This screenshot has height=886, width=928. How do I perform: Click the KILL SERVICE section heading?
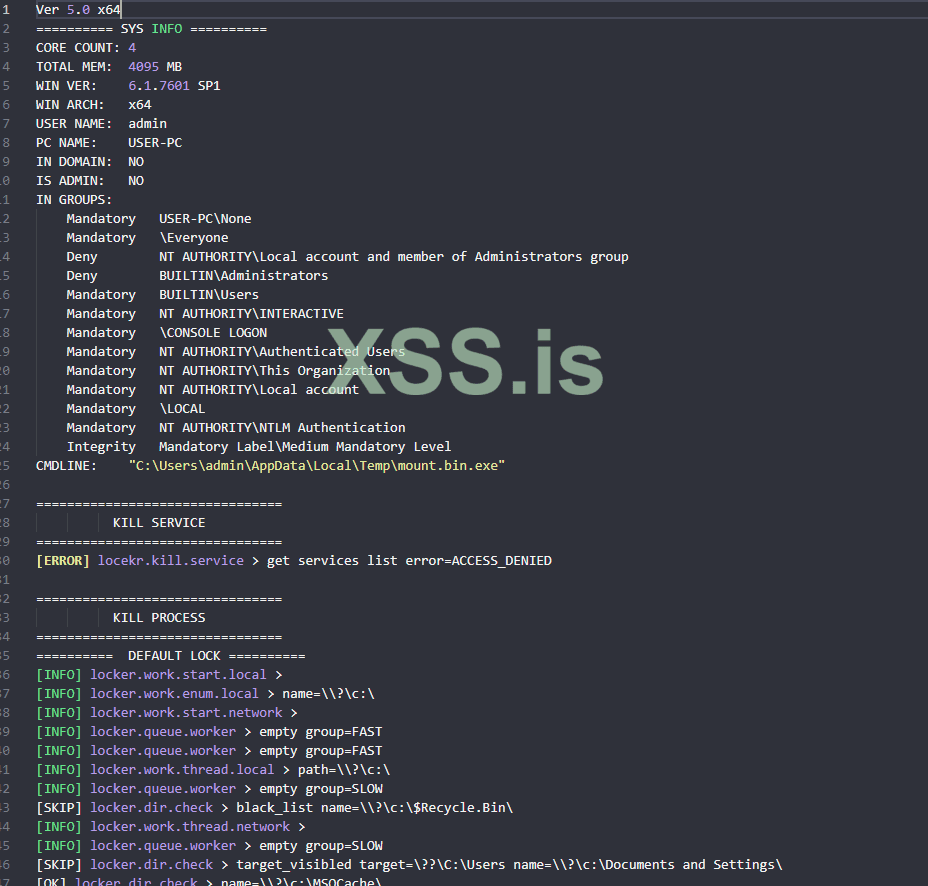[x=159, y=523]
